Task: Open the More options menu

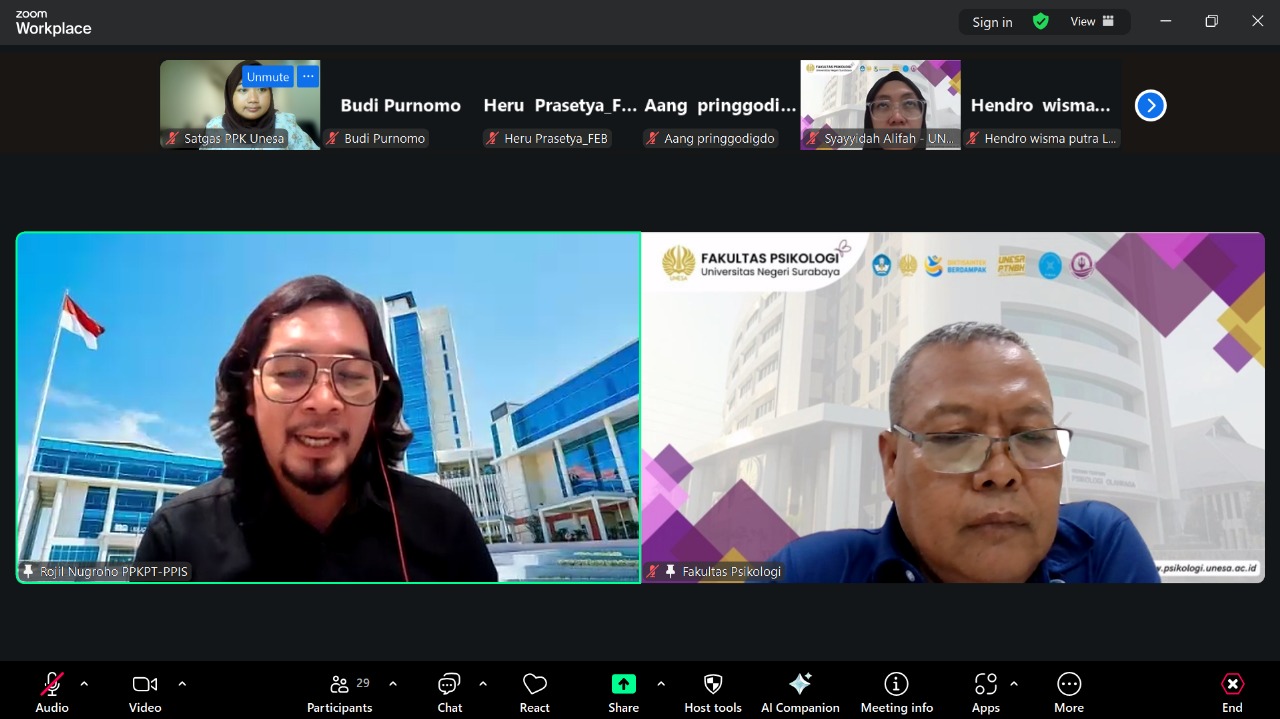Action: pyautogui.click(x=1068, y=692)
